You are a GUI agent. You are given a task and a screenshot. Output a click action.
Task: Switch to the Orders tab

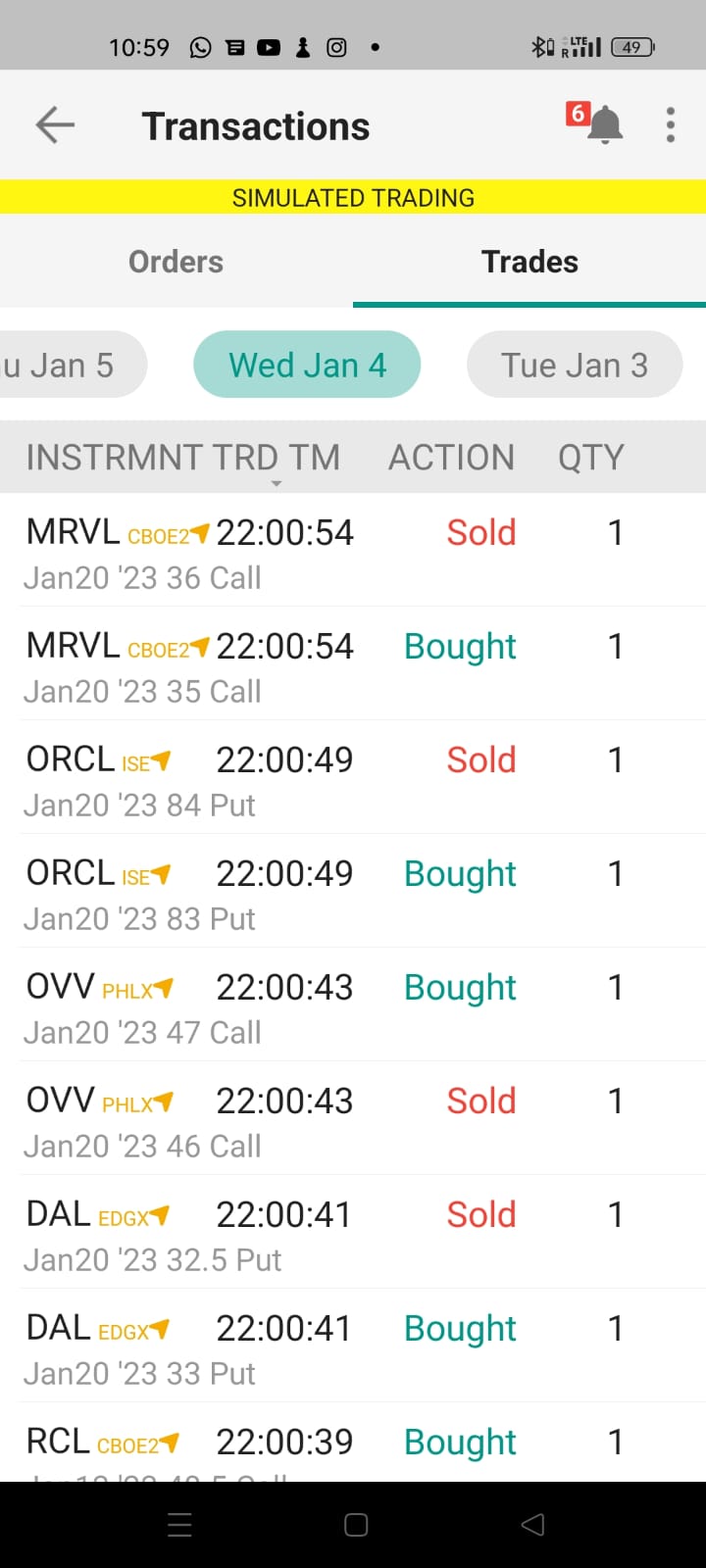[176, 262]
